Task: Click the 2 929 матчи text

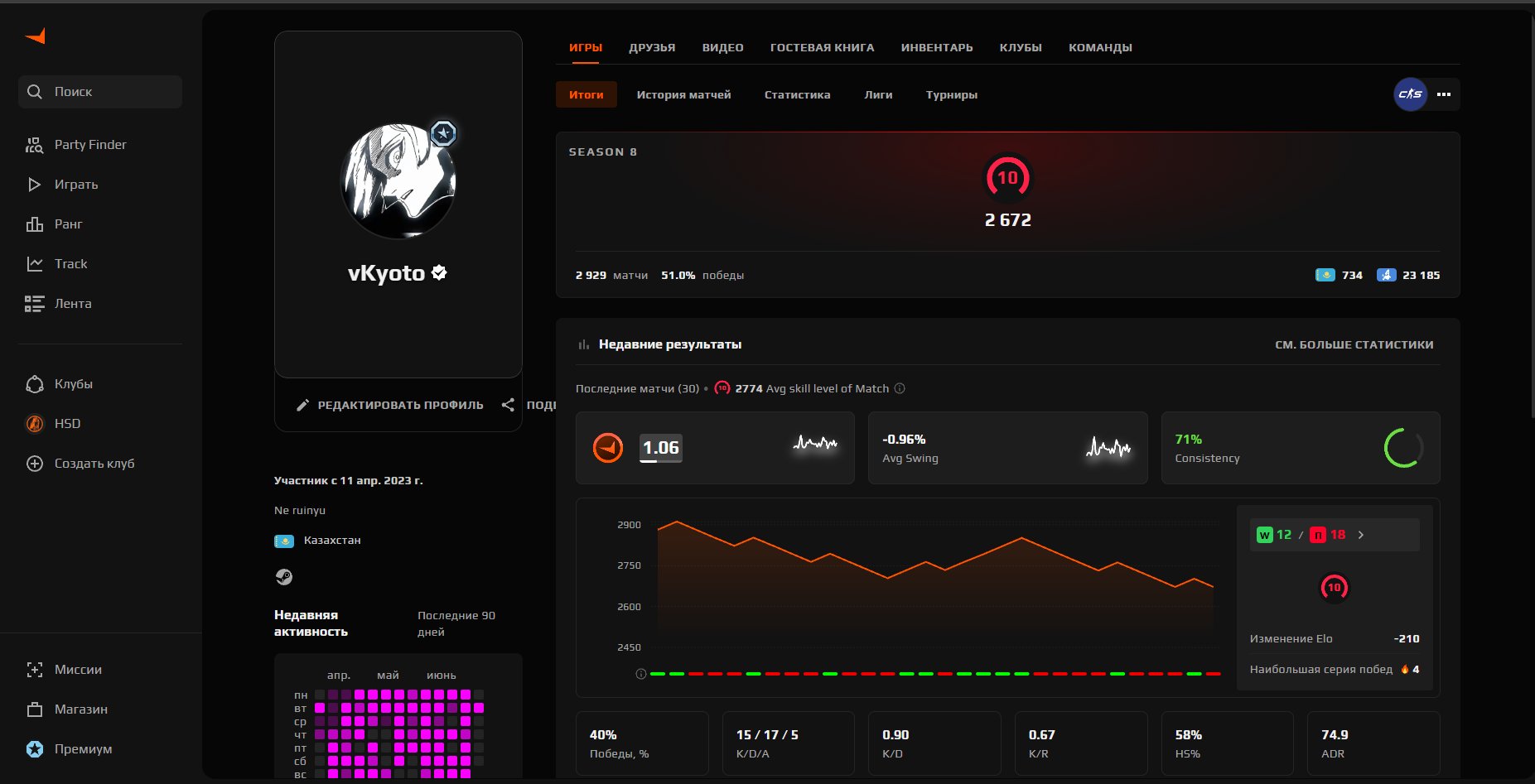Action: tap(611, 275)
